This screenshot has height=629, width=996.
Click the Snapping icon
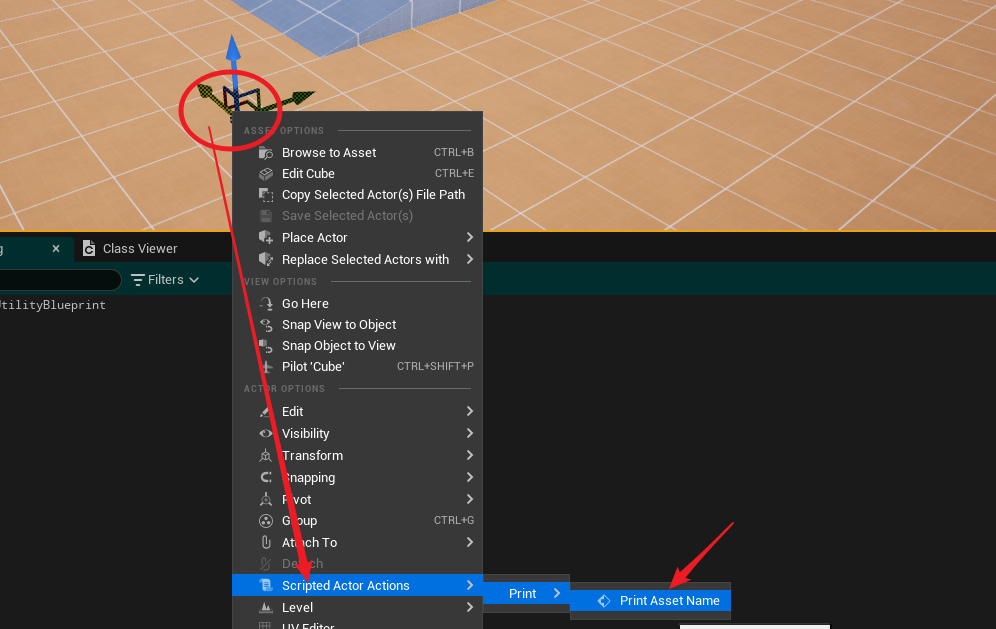tap(267, 477)
